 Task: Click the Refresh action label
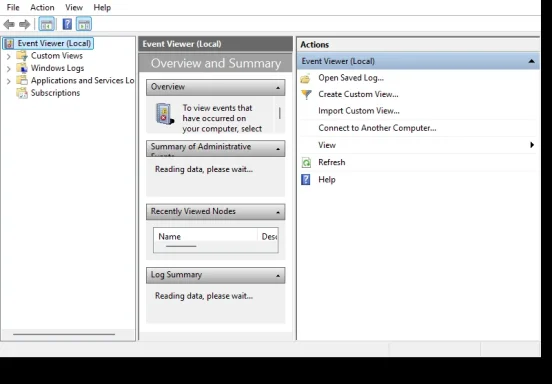[x=332, y=162]
